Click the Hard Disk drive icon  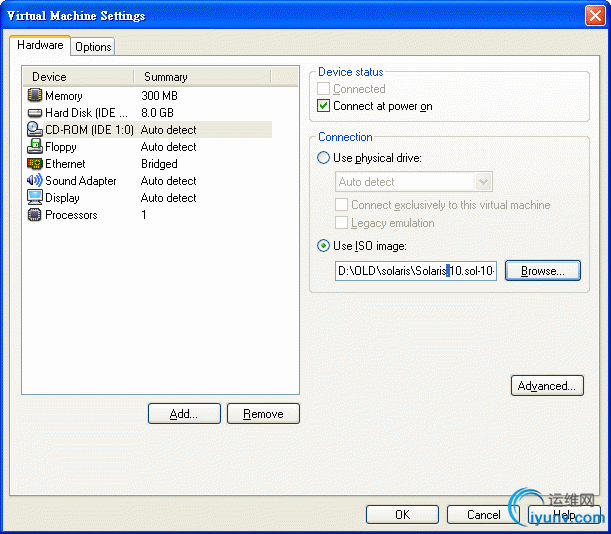pyautogui.click(x=35, y=113)
